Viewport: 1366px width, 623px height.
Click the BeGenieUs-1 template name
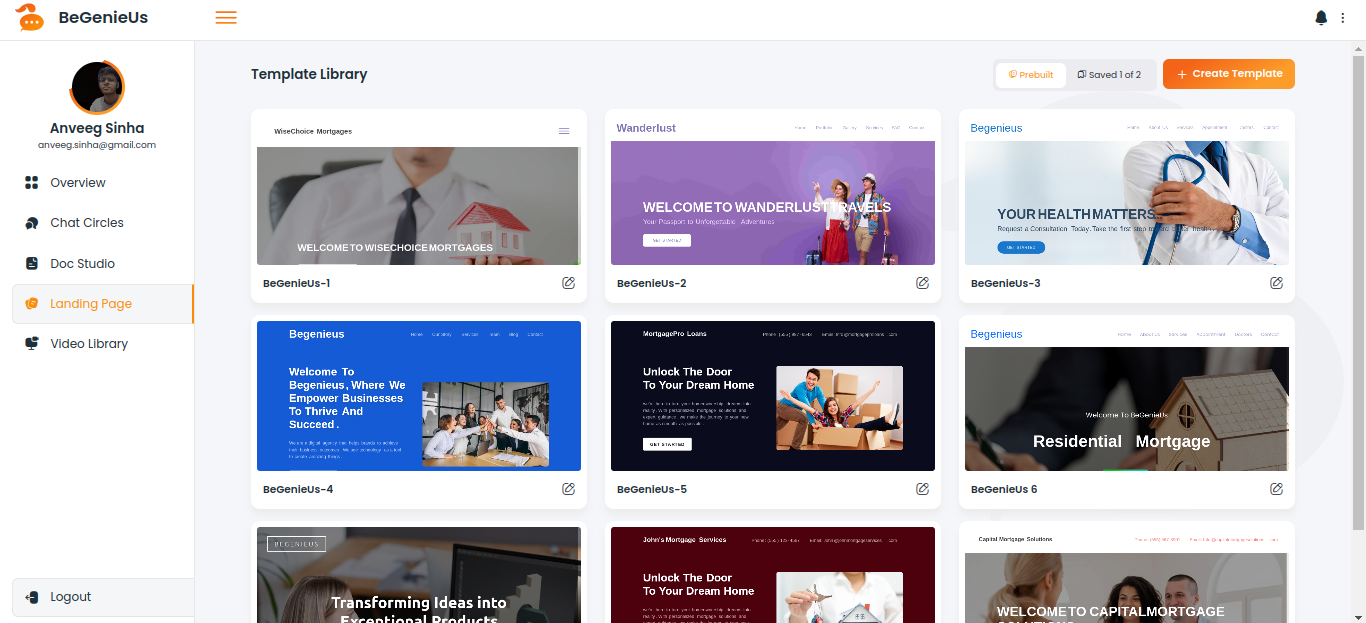pyautogui.click(x=297, y=283)
